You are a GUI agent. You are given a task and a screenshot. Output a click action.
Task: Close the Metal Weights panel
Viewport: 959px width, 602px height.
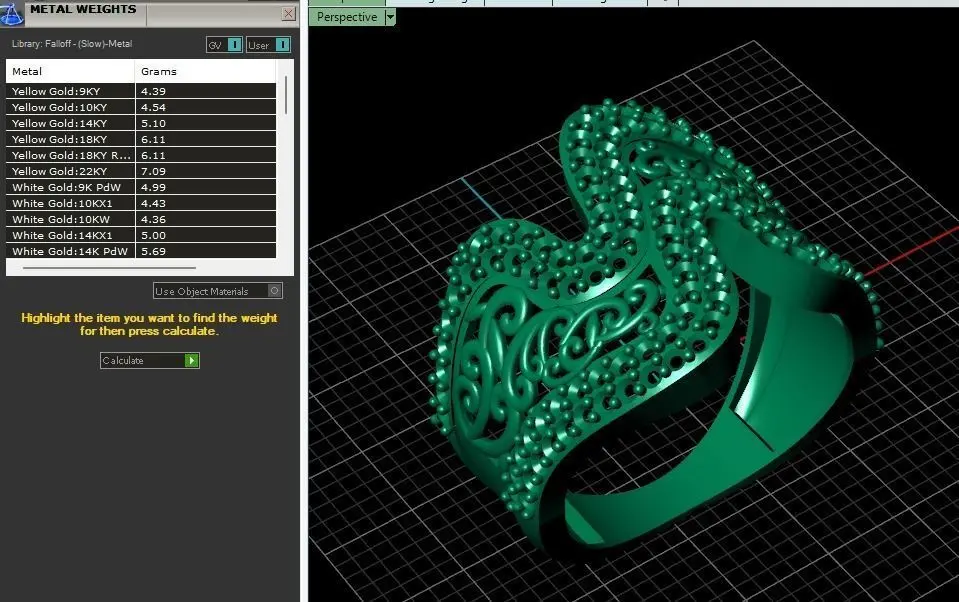[x=289, y=13]
